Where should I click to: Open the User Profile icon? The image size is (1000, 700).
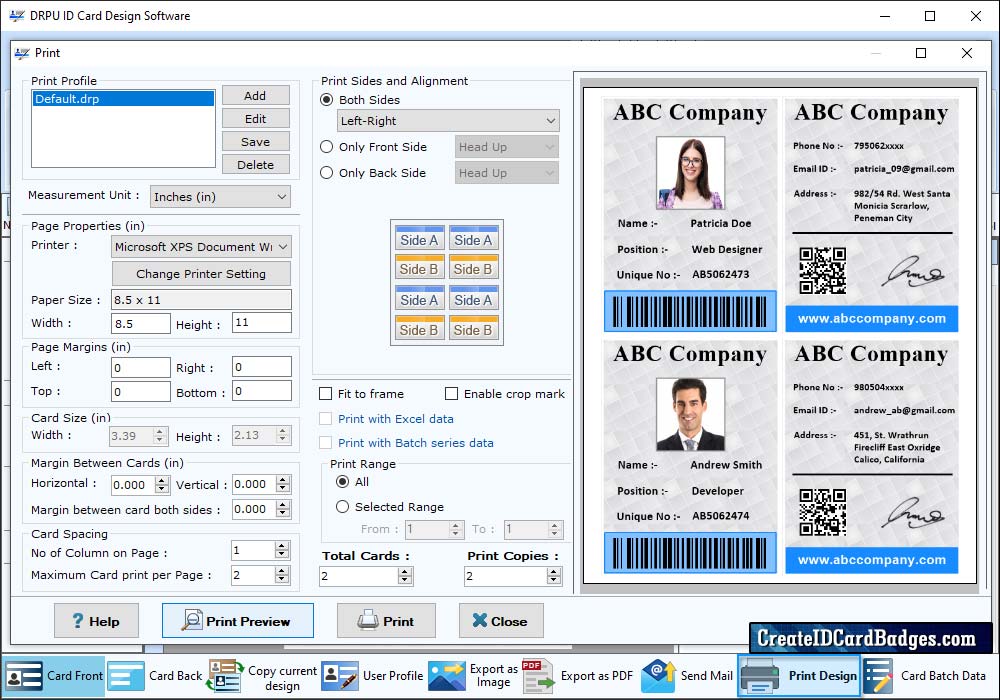[x=339, y=676]
